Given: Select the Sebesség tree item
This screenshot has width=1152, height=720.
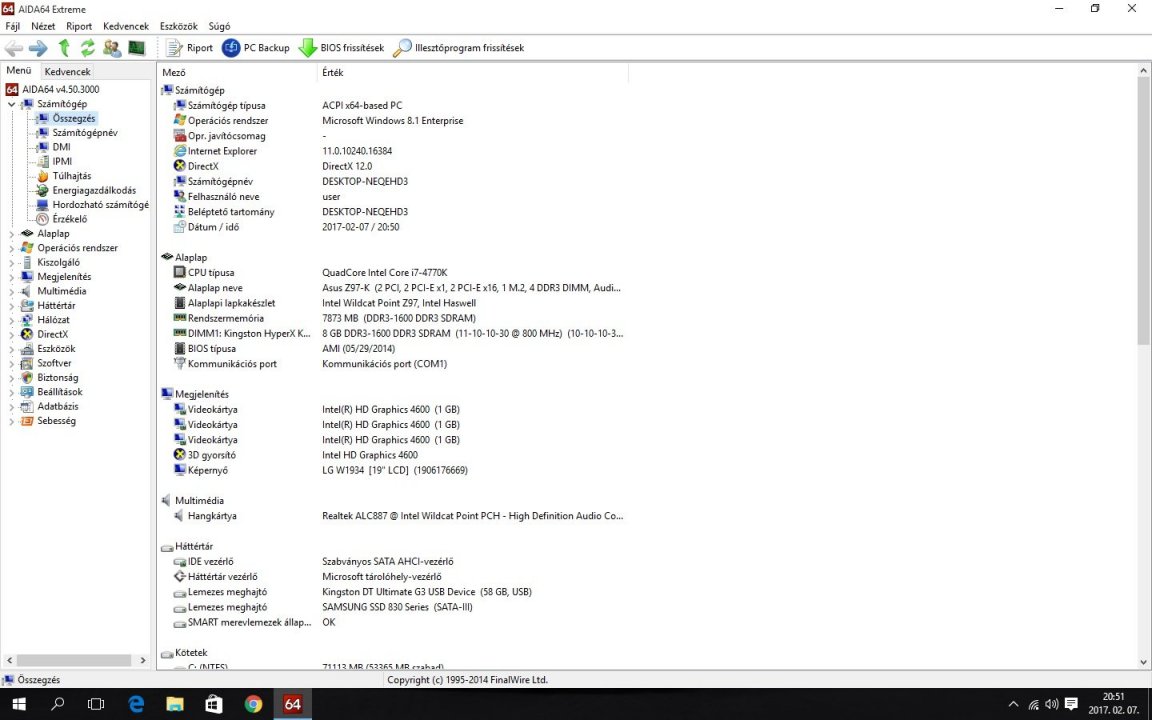Looking at the screenshot, I should point(57,421).
